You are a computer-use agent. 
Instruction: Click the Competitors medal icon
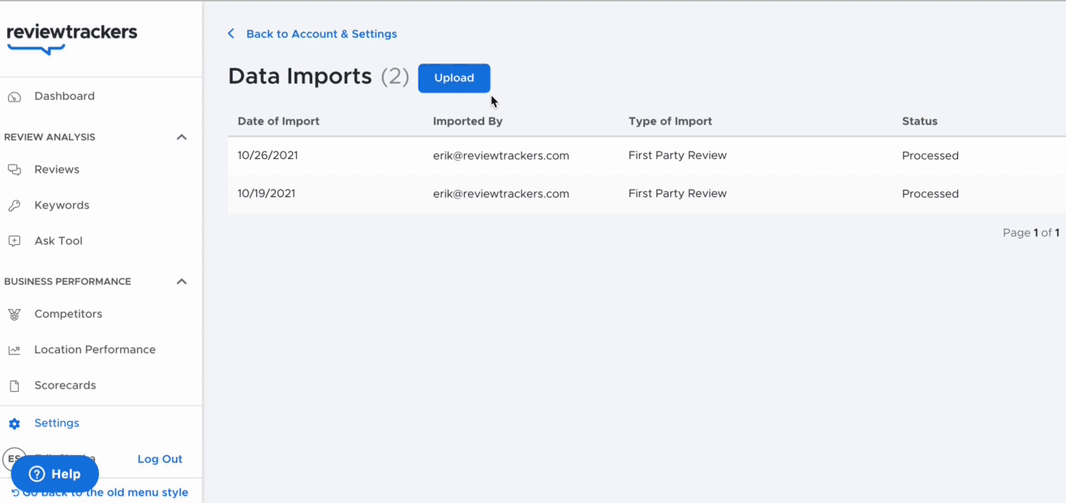[14, 315]
